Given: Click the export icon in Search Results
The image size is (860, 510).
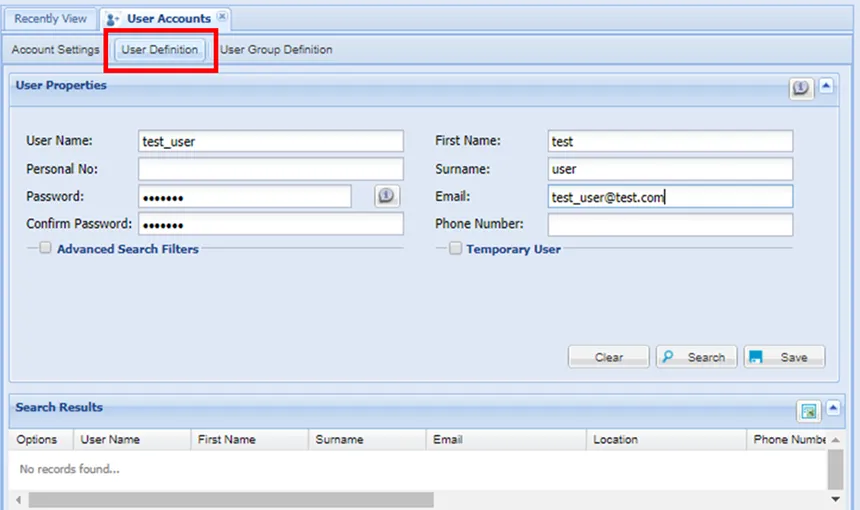Looking at the screenshot, I should tap(808, 411).
